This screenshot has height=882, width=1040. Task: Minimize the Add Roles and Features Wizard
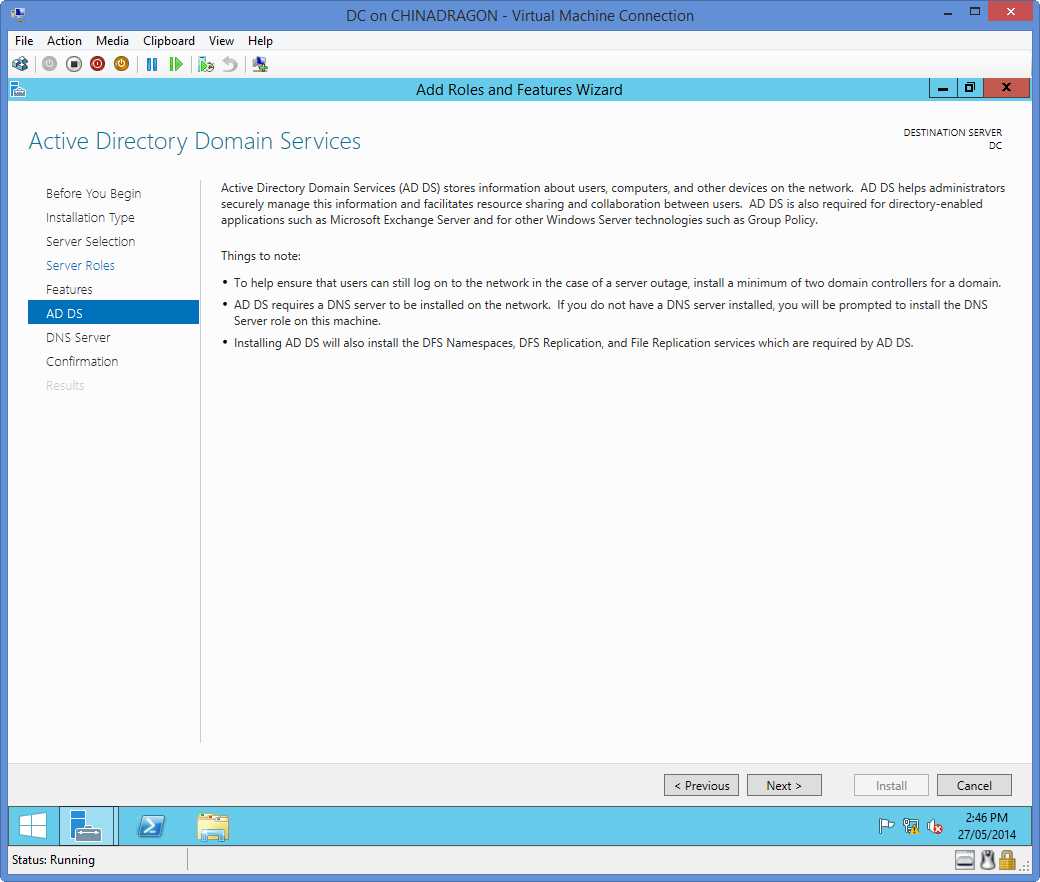[x=942, y=88]
